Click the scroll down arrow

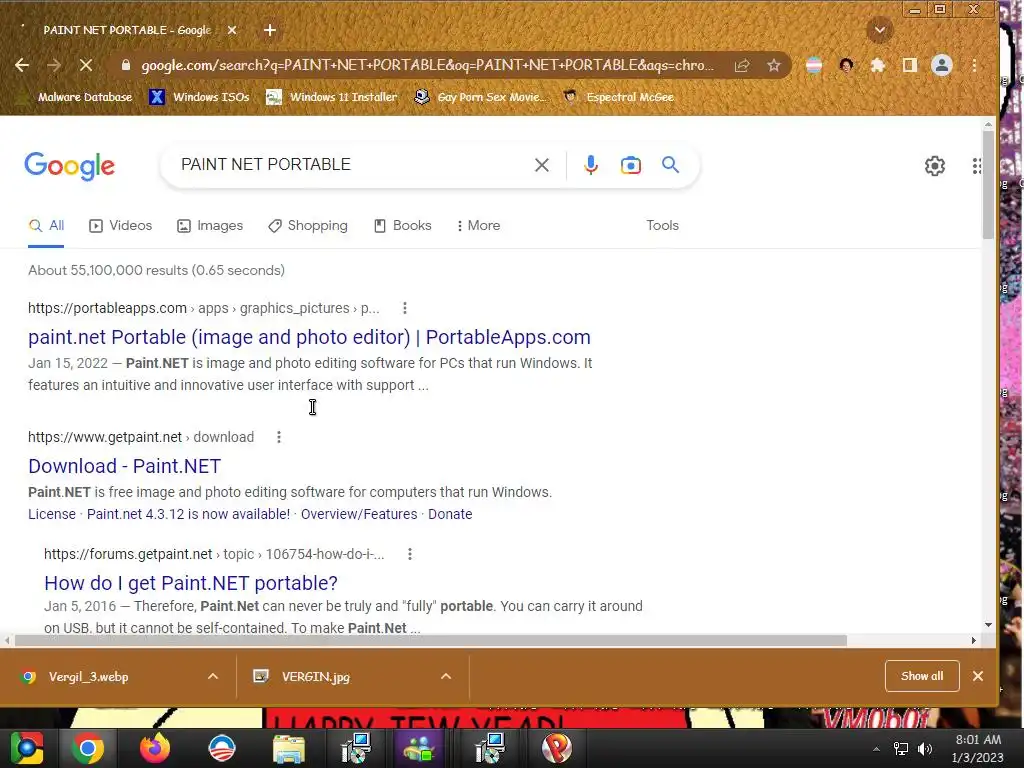988,625
